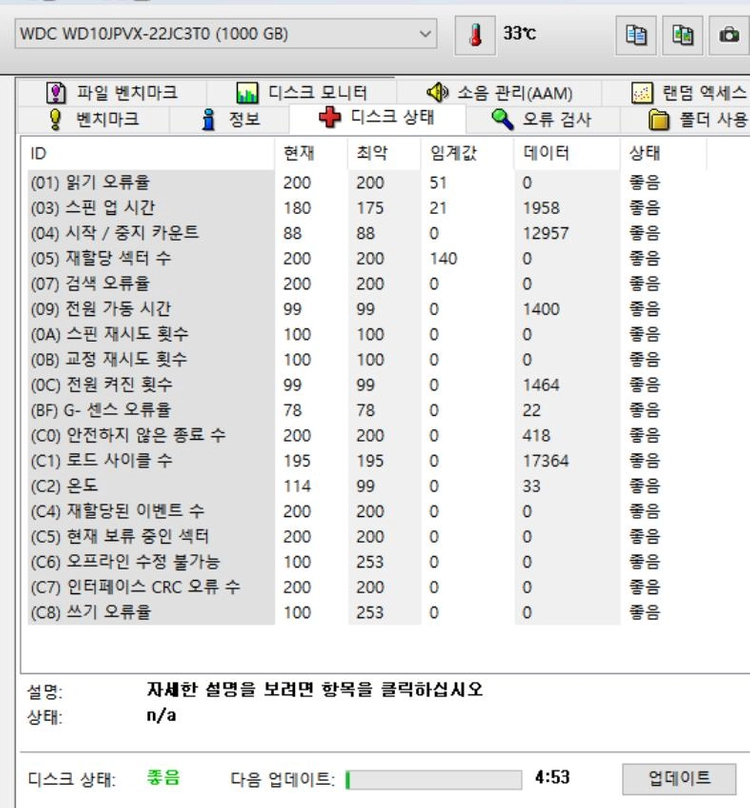Screen dimensions: 750x808
Task: Click the threshold value 140
Action: coord(443,258)
